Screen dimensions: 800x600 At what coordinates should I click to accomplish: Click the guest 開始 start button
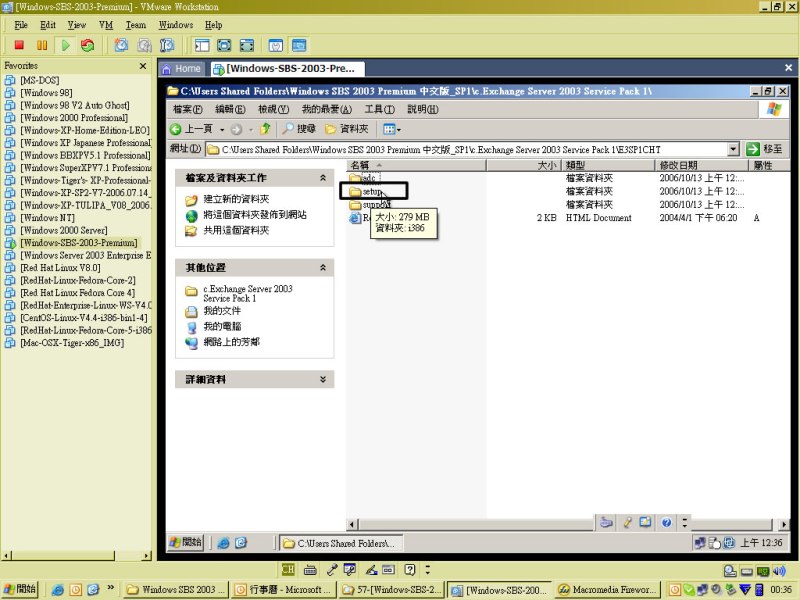point(186,542)
